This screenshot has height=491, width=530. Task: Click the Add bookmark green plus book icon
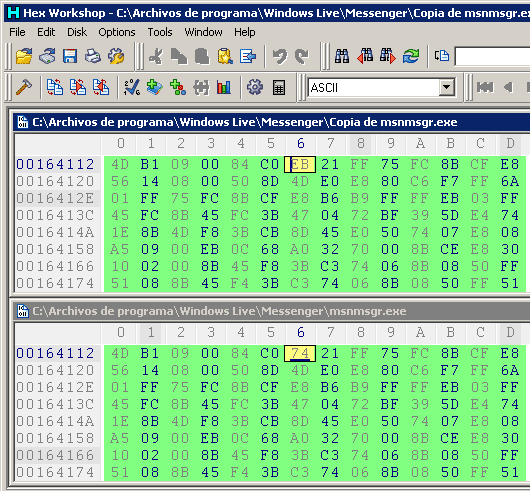pyautogui.click(x=154, y=88)
